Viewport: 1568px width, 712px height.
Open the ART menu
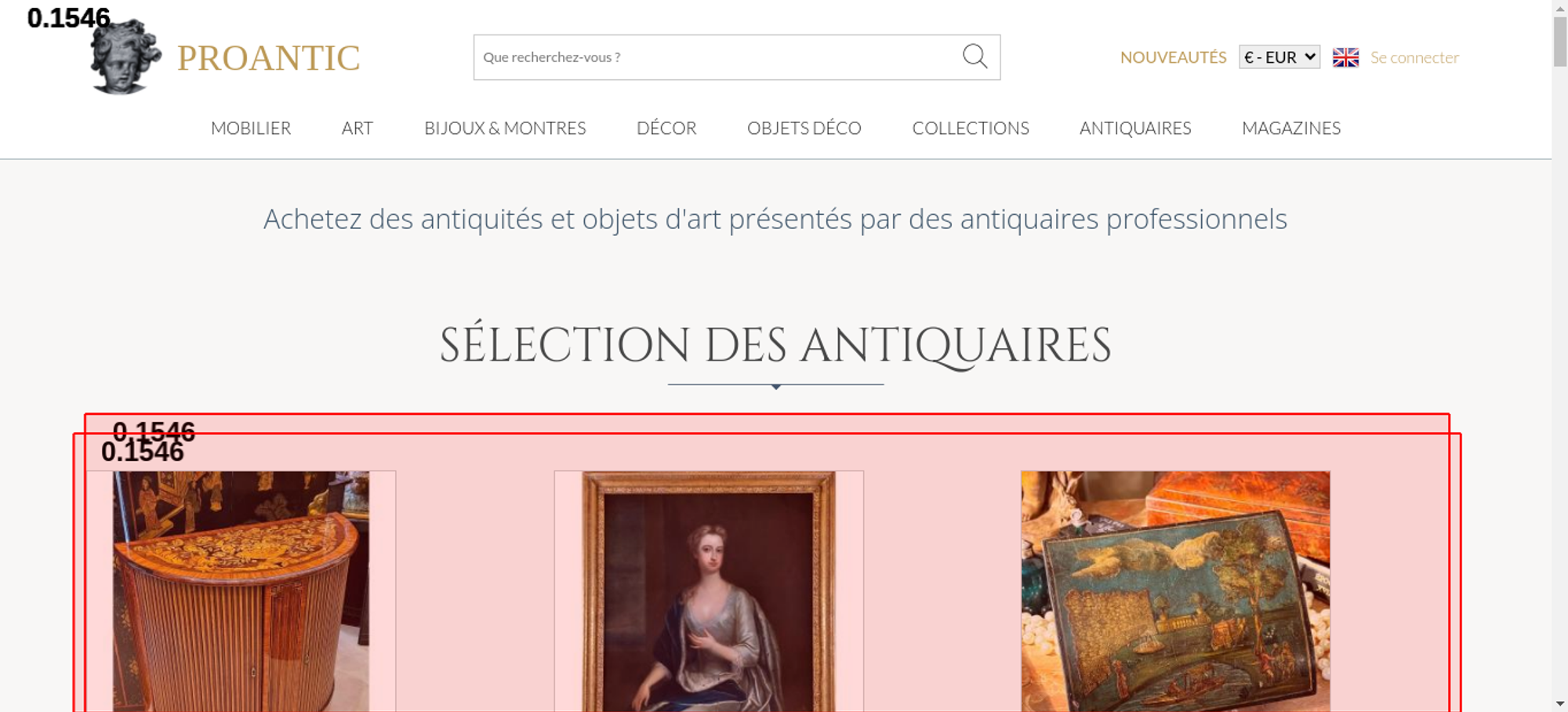pyautogui.click(x=358, y=128)
